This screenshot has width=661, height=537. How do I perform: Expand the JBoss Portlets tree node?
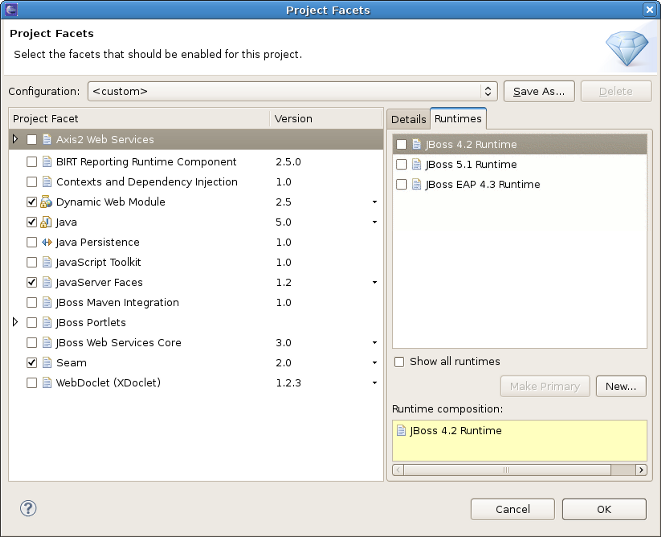16,322
